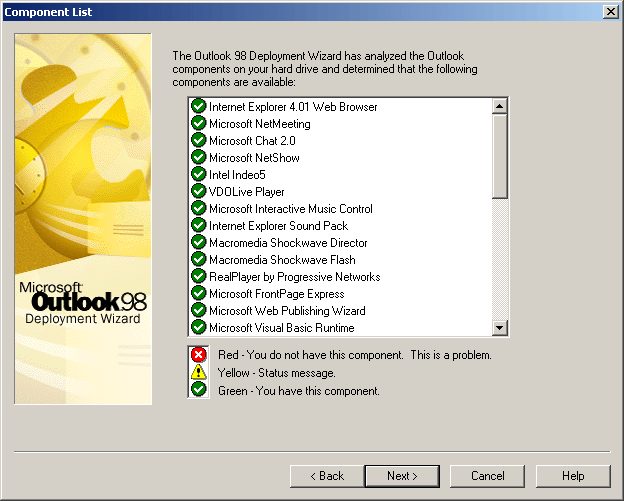Click the red X legend icon
The image size is (624, 501).
[199, 354]
